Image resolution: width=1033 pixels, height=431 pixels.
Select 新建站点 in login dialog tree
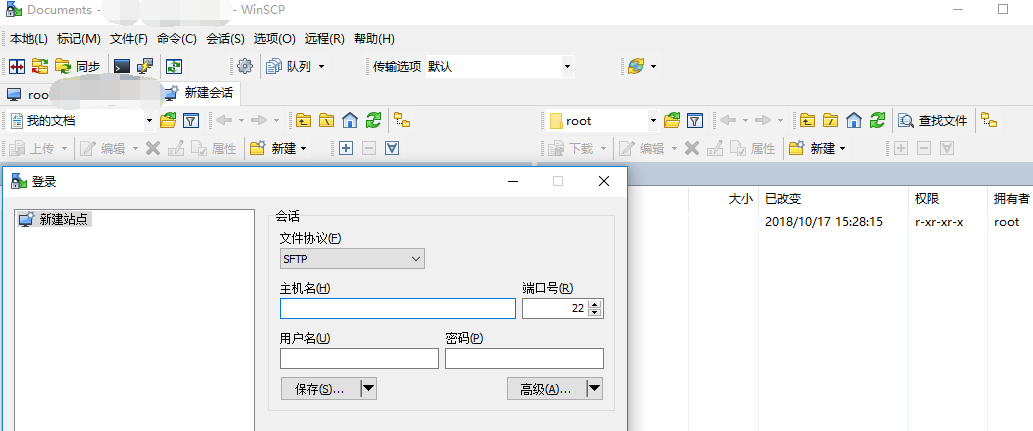pos(55,219)
